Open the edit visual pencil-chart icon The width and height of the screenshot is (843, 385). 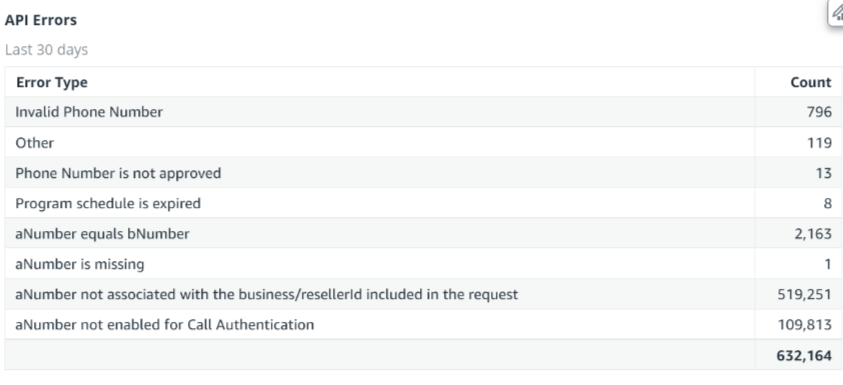pos(836,12)
